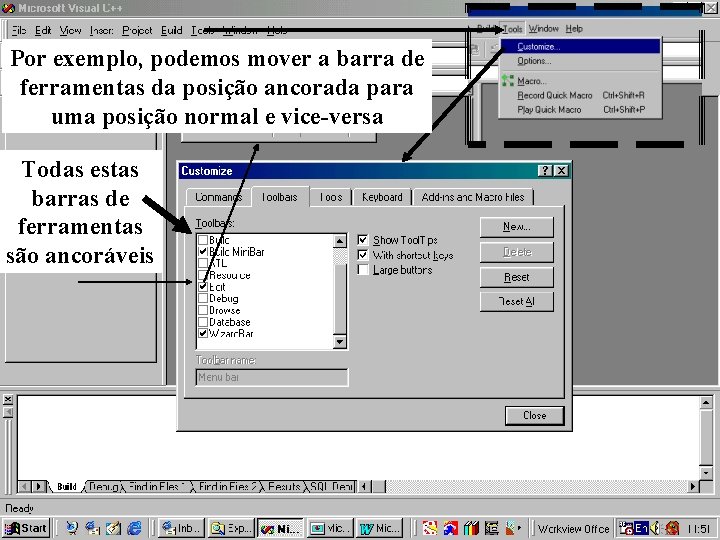
Task: Click the output tabs scroll-right arrow
Action: pyautogui.click(x=39, y=486)
